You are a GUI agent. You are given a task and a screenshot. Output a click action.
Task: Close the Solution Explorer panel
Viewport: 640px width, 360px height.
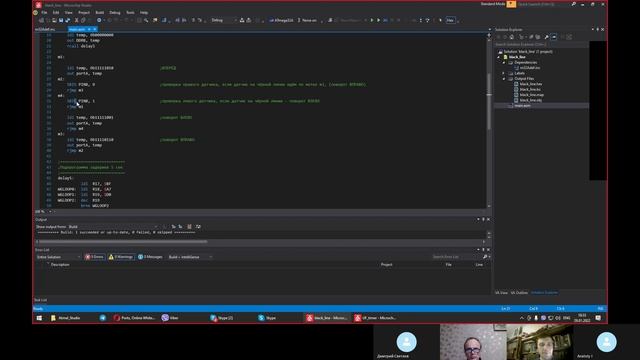602,29
